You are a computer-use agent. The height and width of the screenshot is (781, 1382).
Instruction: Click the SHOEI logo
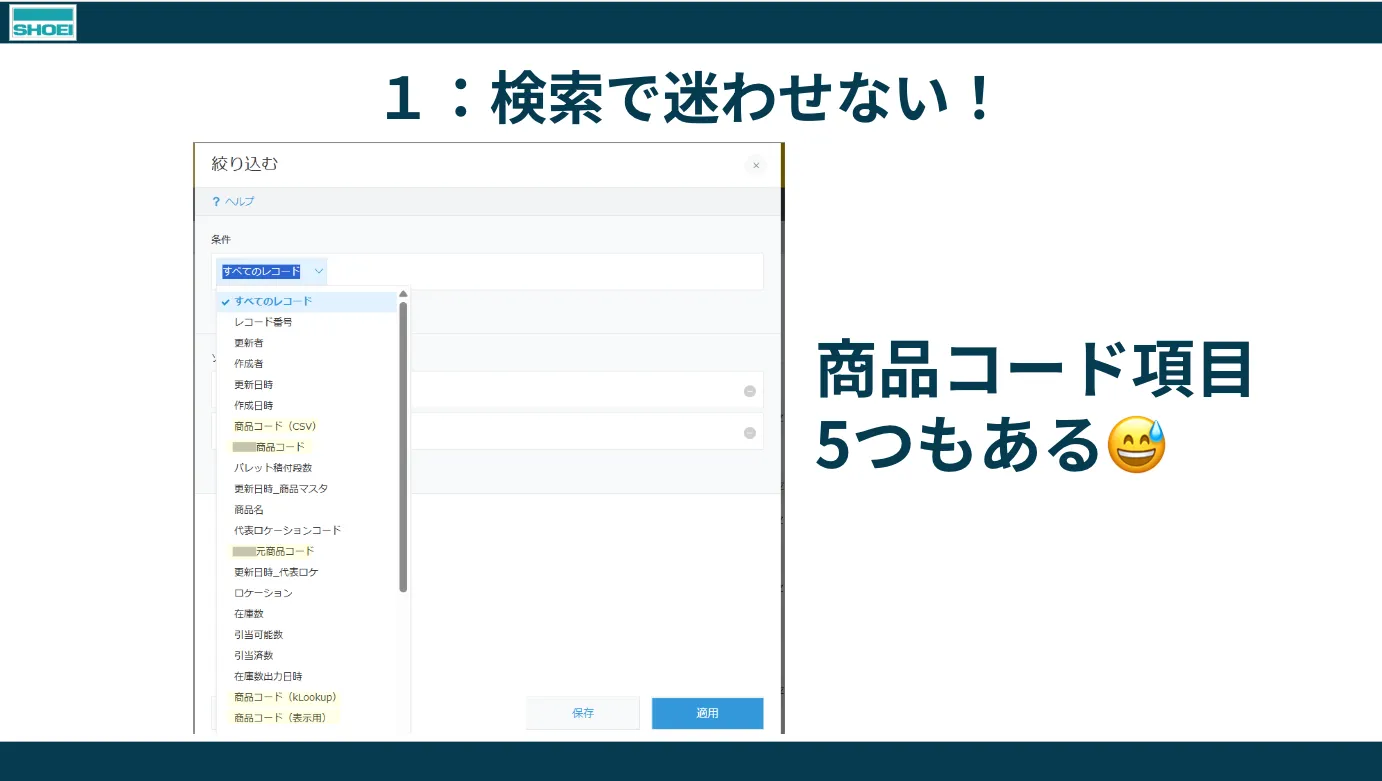[x=43, y=22]
